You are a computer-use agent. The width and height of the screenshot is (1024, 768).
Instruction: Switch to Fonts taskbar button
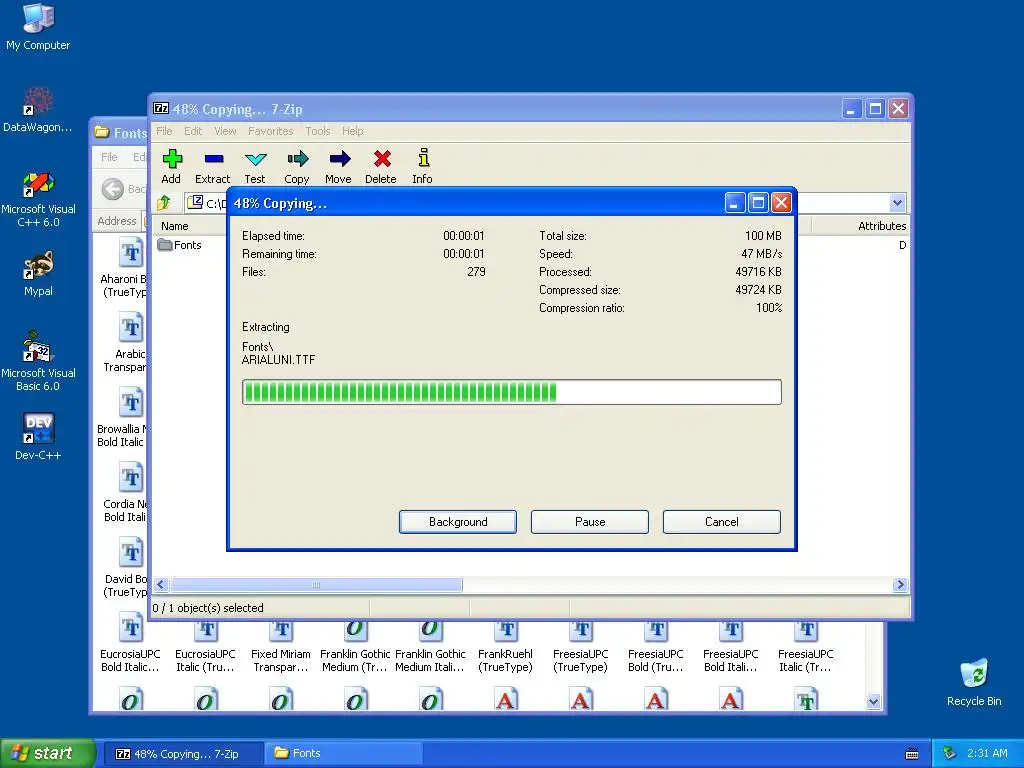(x=344, y=754)
